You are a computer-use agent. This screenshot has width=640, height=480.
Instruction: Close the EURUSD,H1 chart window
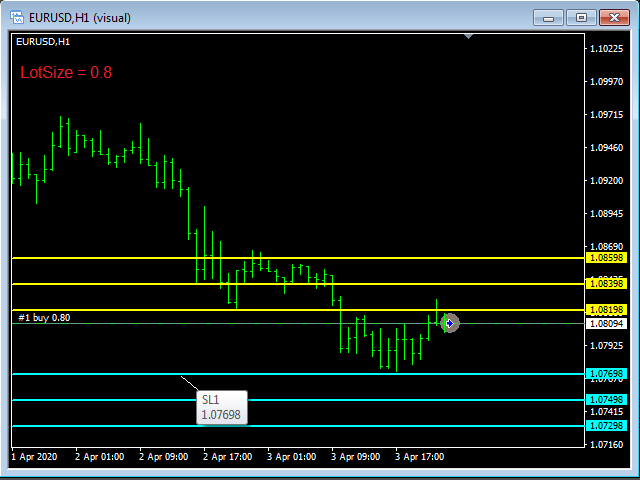pyautogui.click(x=614, y=18)
